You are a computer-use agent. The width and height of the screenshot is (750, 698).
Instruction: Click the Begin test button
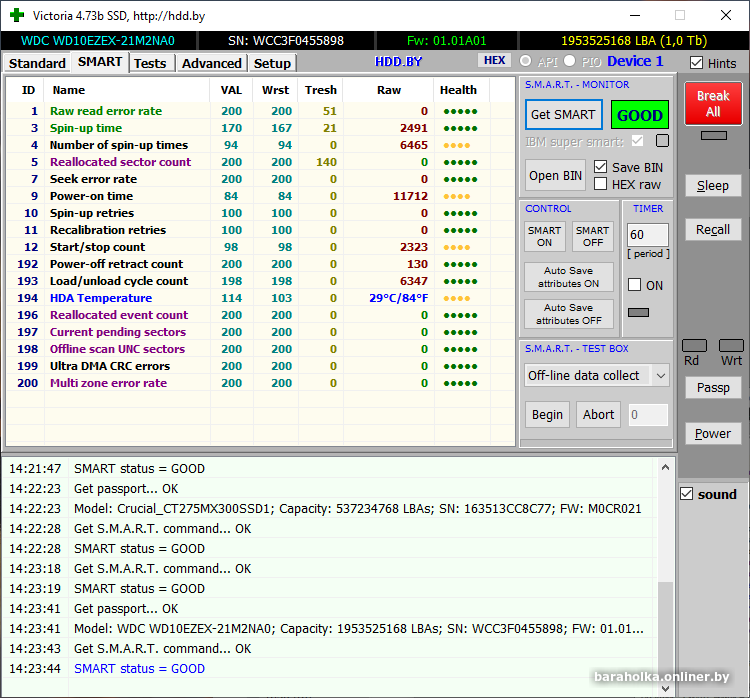click(547, 414)
